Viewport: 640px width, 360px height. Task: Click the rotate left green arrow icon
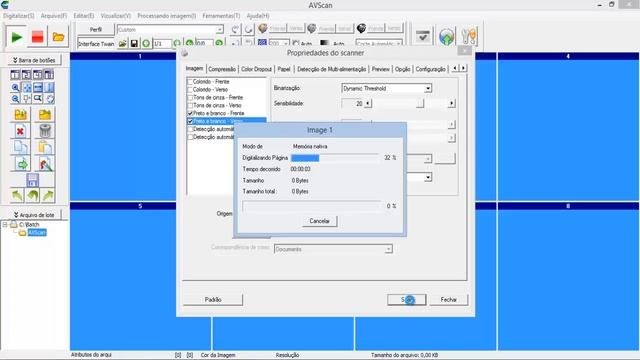click(x=18, y=196)
